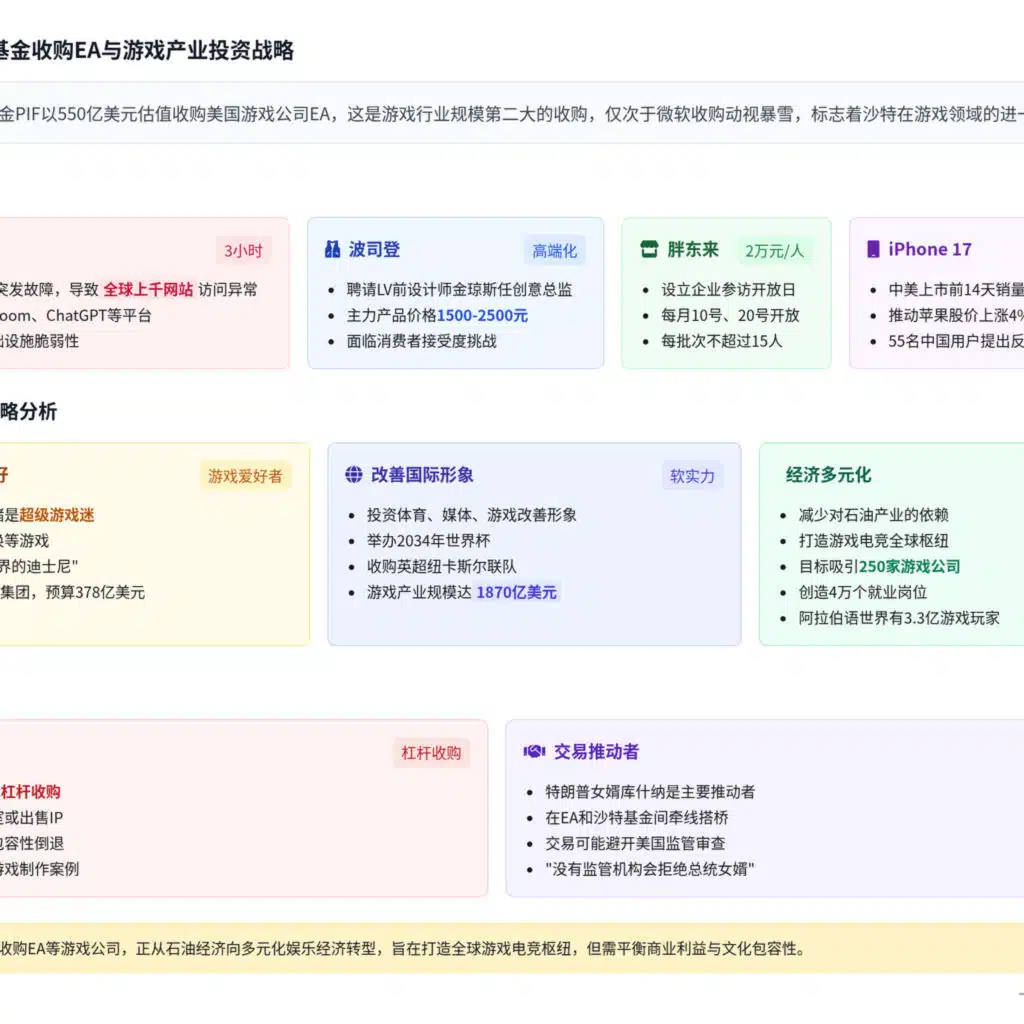Image resolution: width=1024 pixels, height=1024 pixels.
Task: Click the 波司登 clothing brand icon
Action: tap(333, 250)
